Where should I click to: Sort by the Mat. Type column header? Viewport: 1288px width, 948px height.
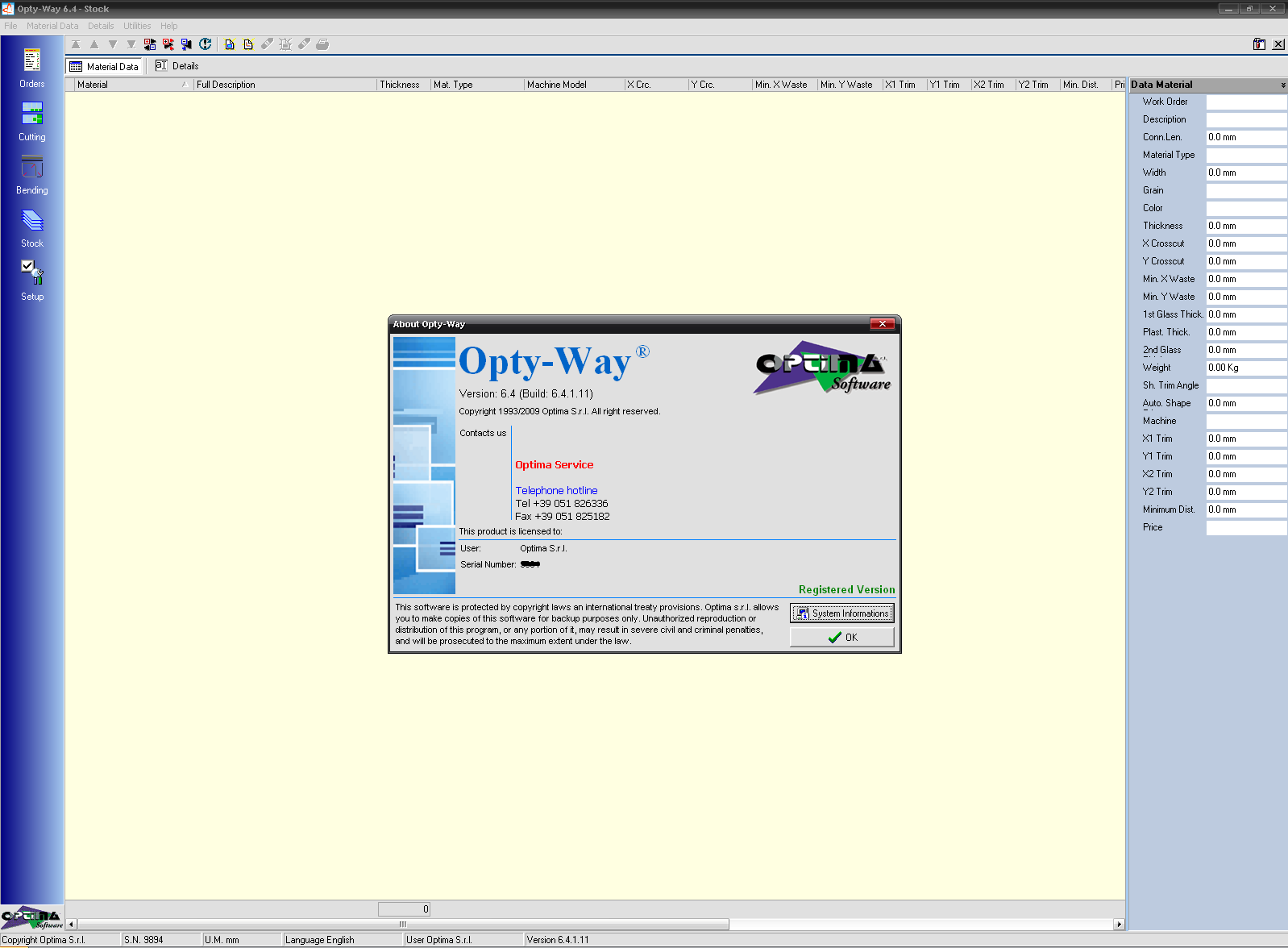(x=477, y=85)
